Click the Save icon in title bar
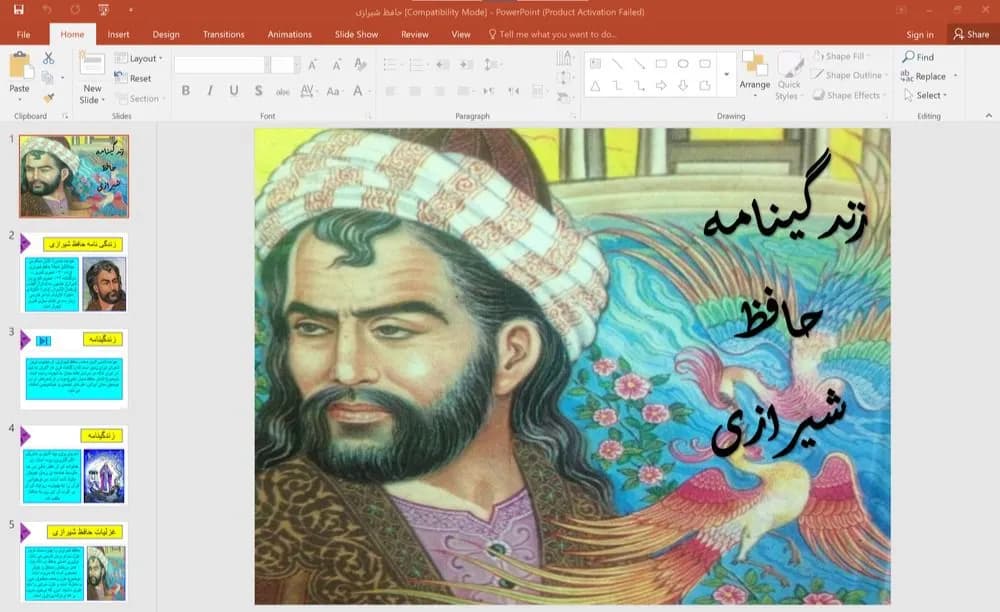This screenshot has width=1000, height=612. 18,10
